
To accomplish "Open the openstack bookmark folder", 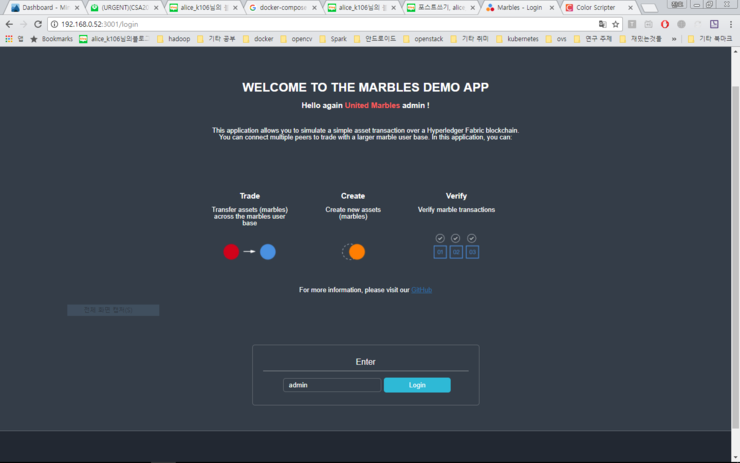I will [423, 39].
